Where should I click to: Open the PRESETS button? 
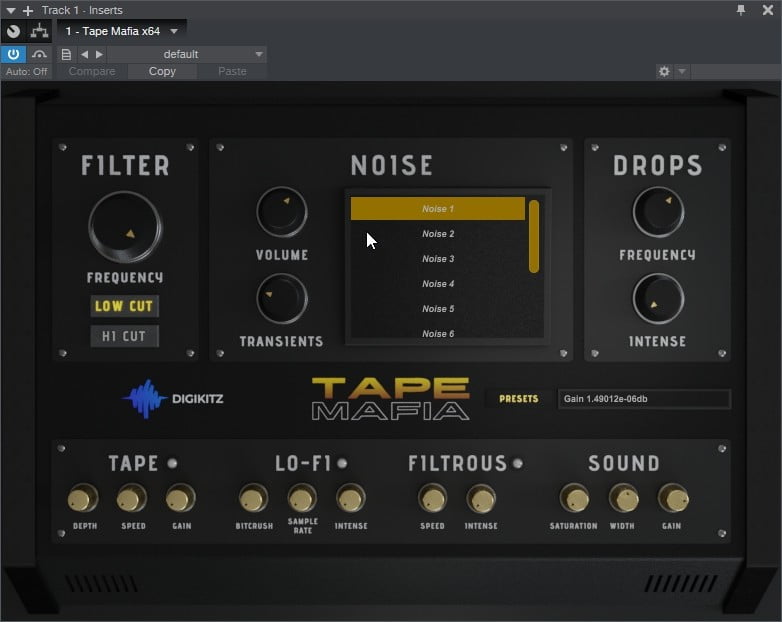[519, 399]
